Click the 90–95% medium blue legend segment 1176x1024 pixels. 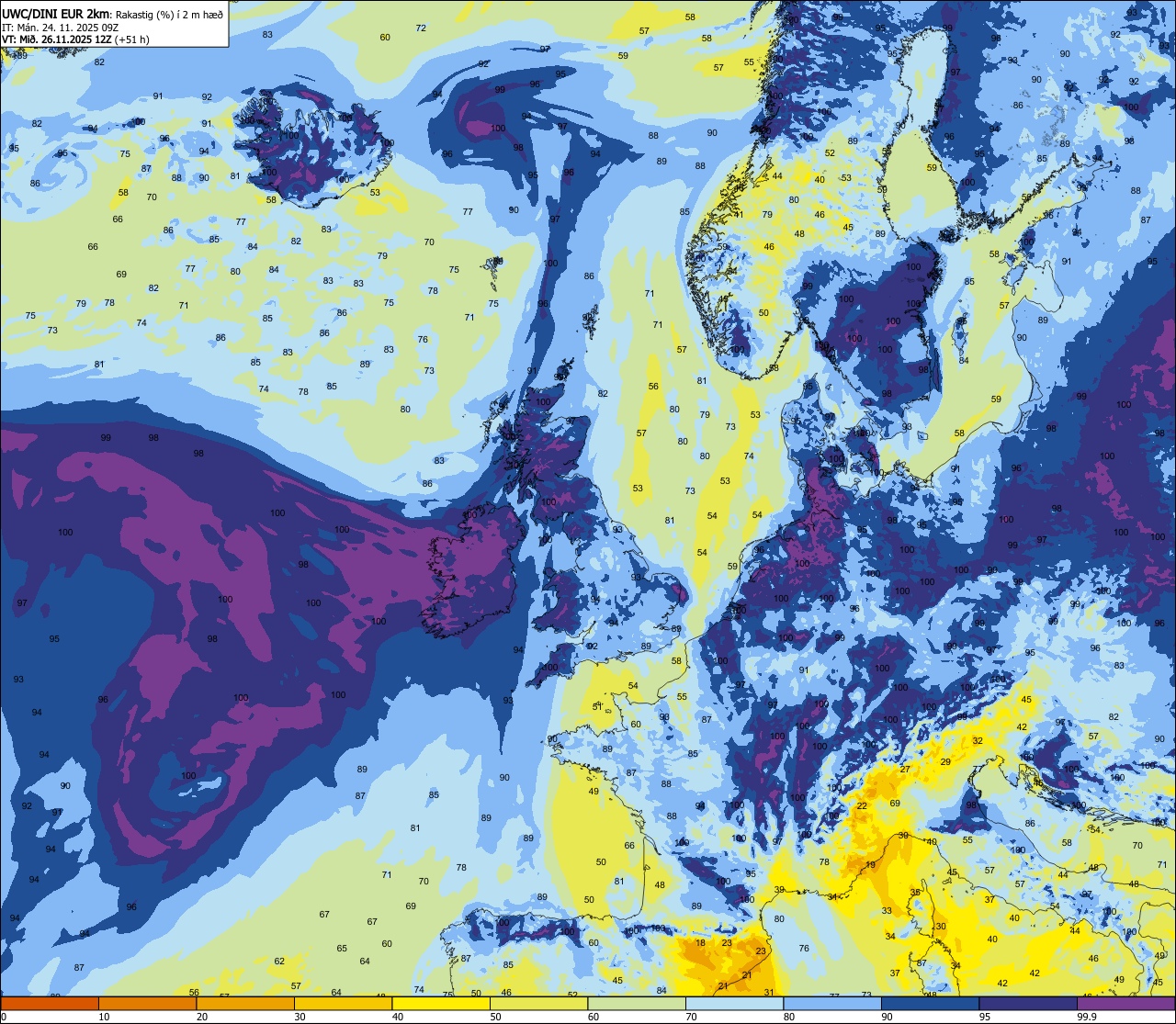930,1003
